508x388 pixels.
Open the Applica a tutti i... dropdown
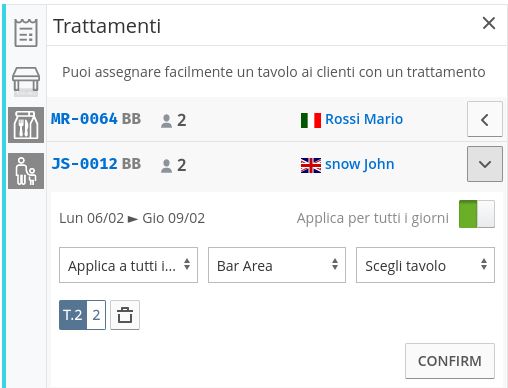[x=128, y=265]
